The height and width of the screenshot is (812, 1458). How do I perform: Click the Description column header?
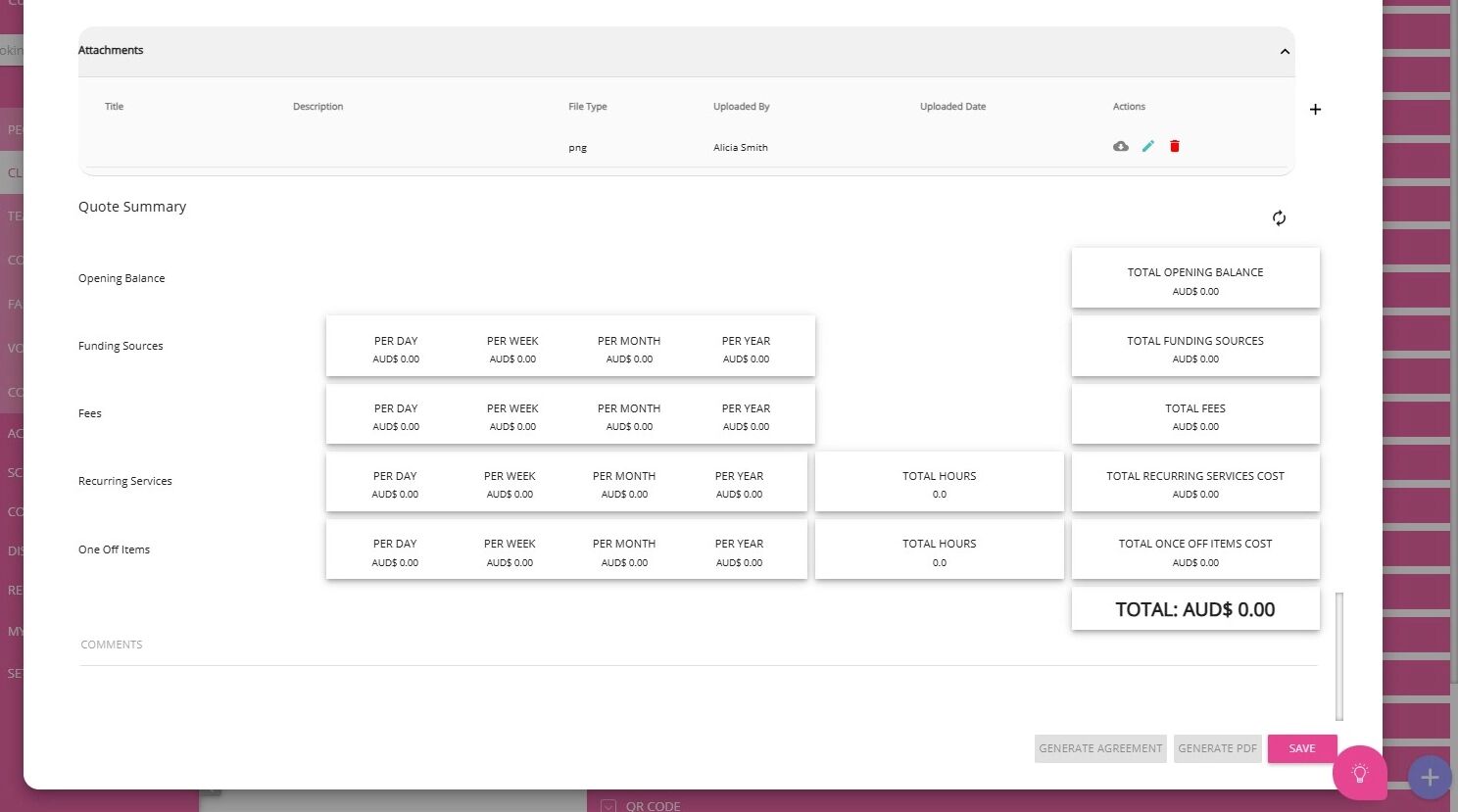(318, 107)
